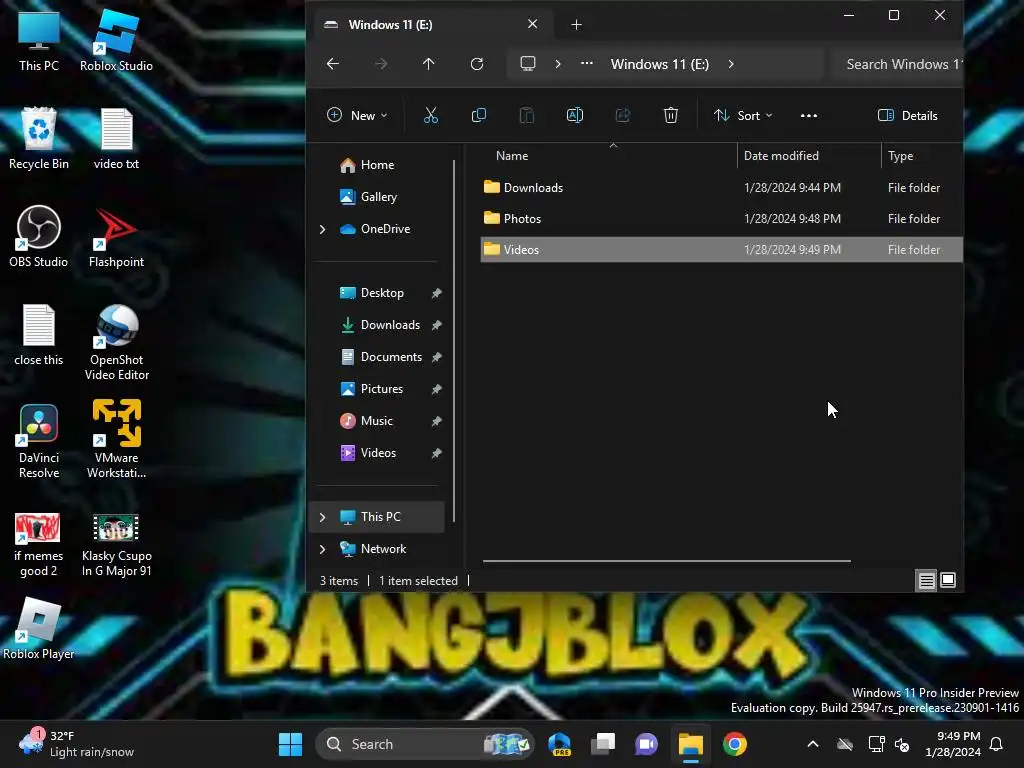The width and height of the screenshot is (1024, 768).
Task: Open the See more three-dots menu
Action: 808,116
